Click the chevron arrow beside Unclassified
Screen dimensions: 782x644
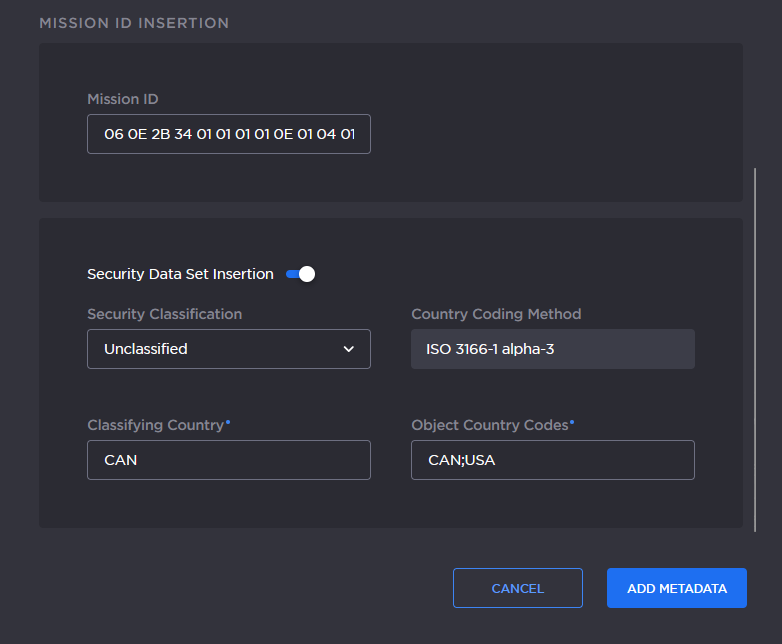[x=349, y=349]
